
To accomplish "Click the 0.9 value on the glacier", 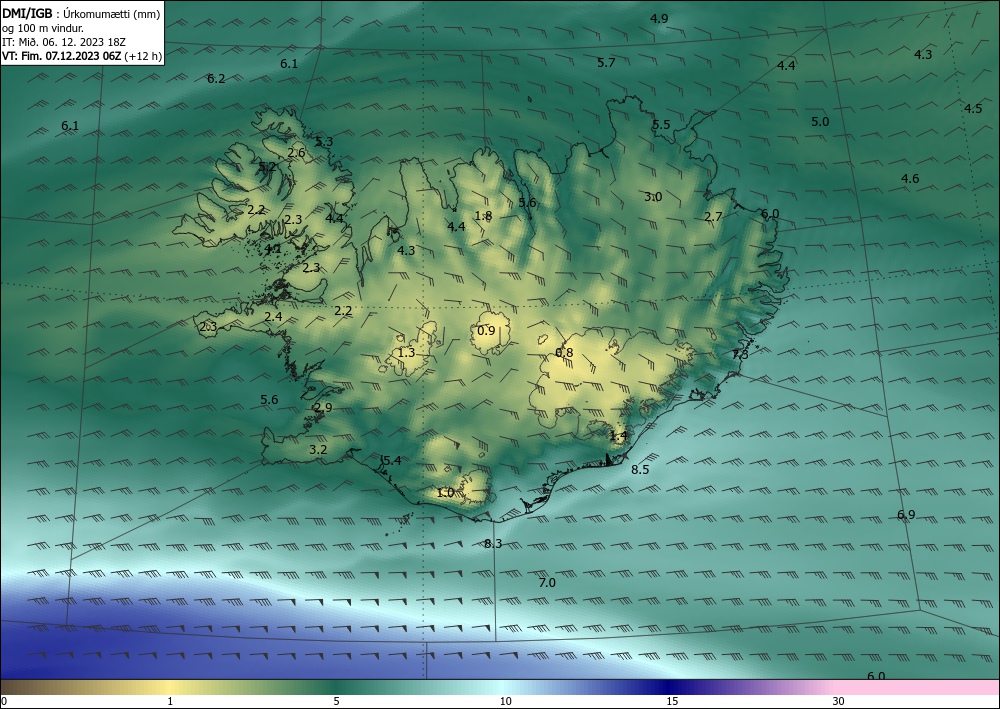I will point(486,330).
